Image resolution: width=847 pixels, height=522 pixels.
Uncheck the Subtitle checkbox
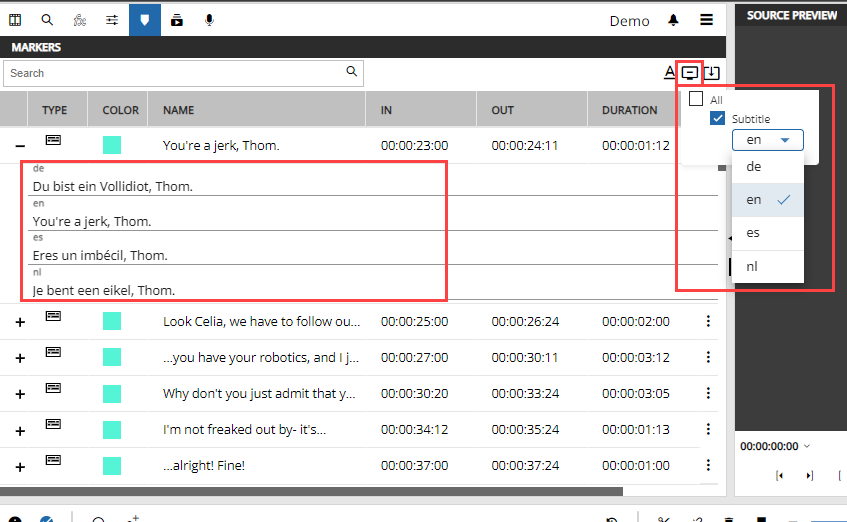click(717, 118)
